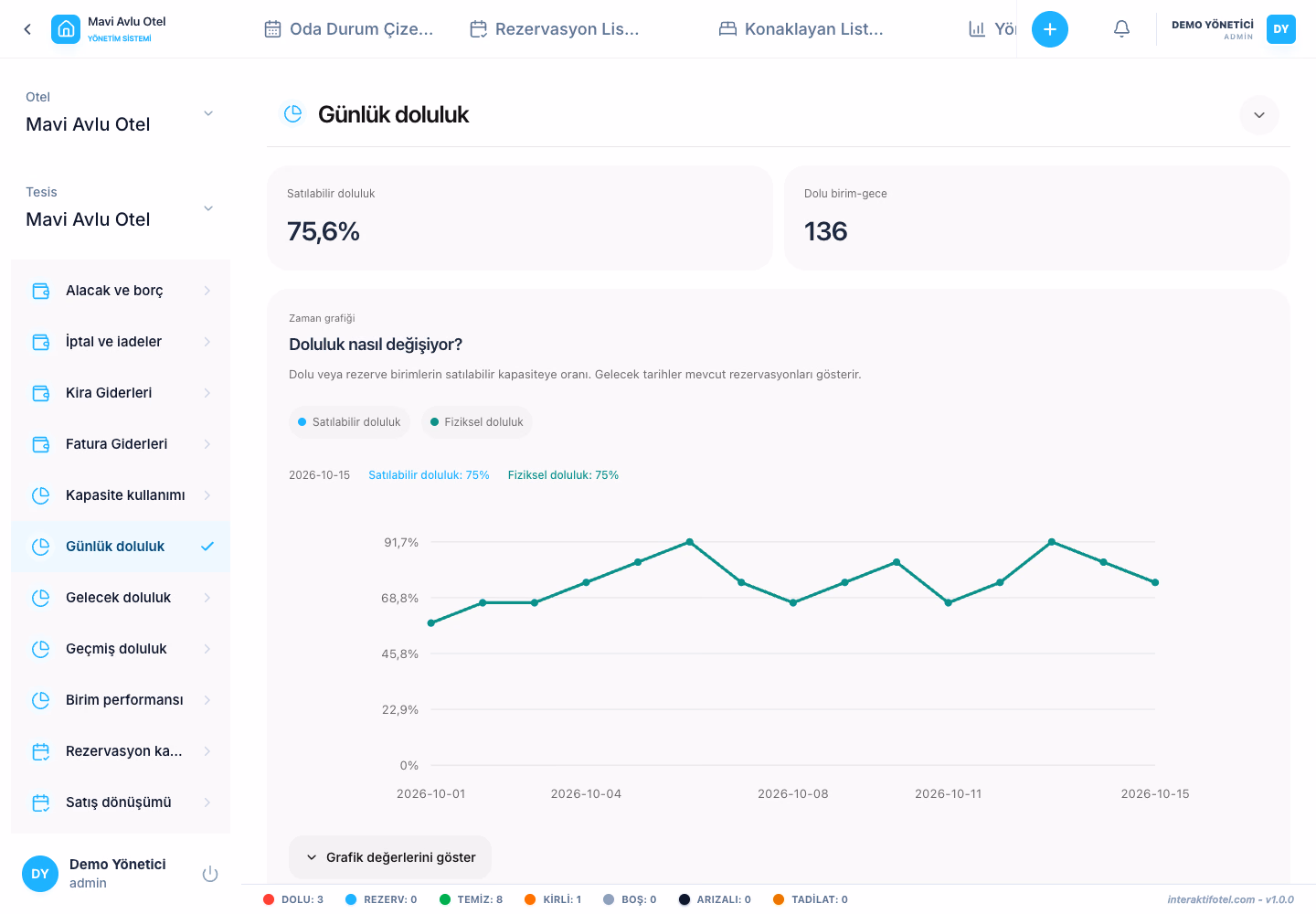This screenshot has width=1316, height=914.
Task: Collapse the Günlük doluluk section chevron
Action: 1259,115
